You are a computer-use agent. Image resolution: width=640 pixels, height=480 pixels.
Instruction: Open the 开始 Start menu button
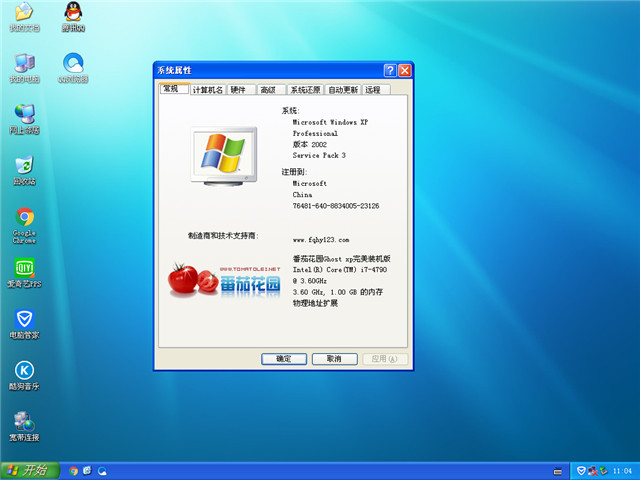click(30, 471)
